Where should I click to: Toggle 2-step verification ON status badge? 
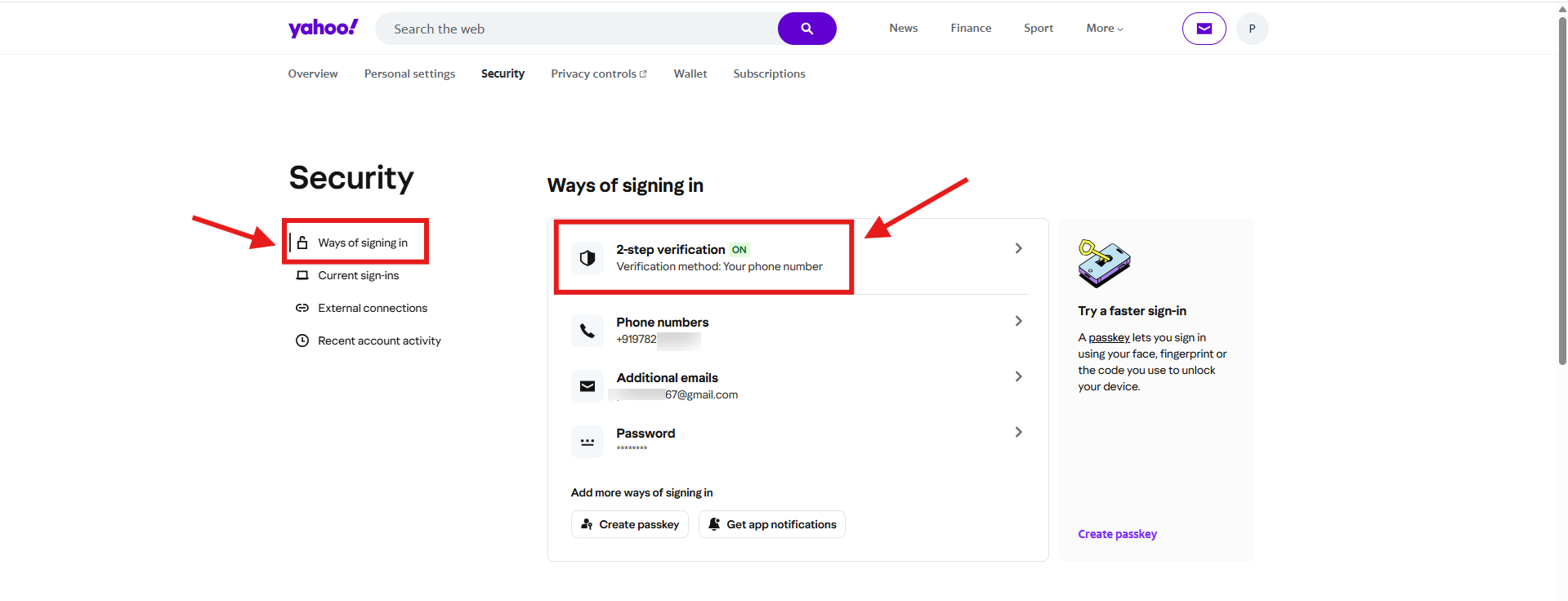click(x=739, y=250)
